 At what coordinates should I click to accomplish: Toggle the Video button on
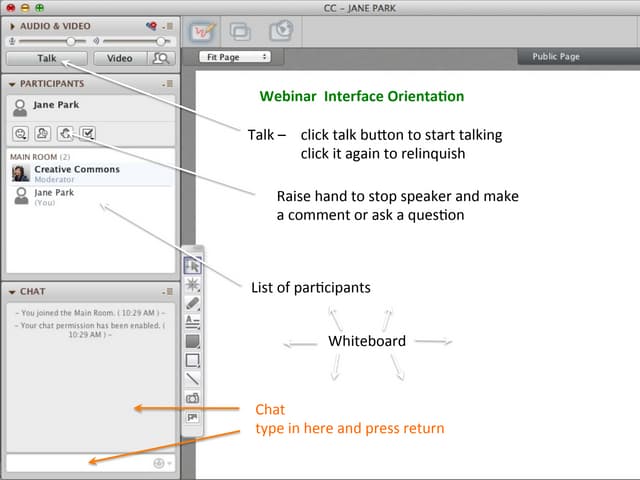(x=119, y=58)
